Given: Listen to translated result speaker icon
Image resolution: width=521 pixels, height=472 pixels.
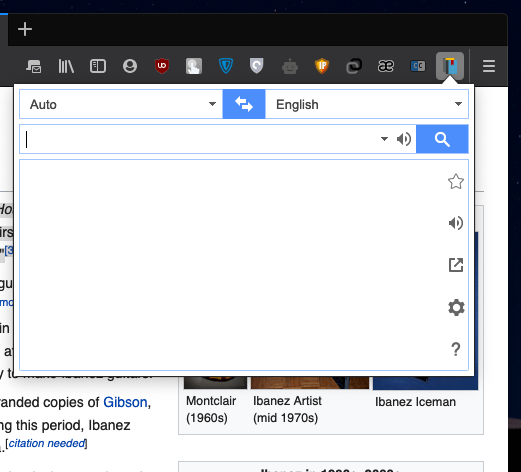Looking at the screenshot, I should [456, 223].
